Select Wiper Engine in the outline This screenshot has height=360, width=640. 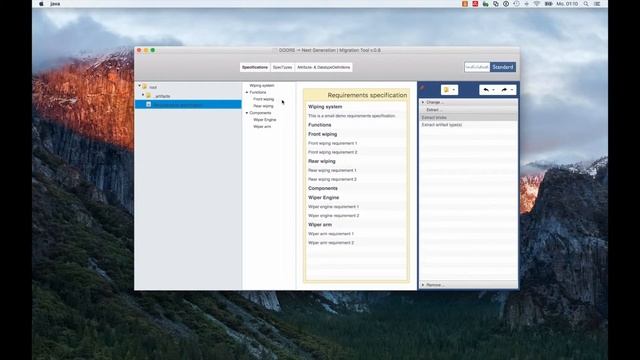point(264,120)
